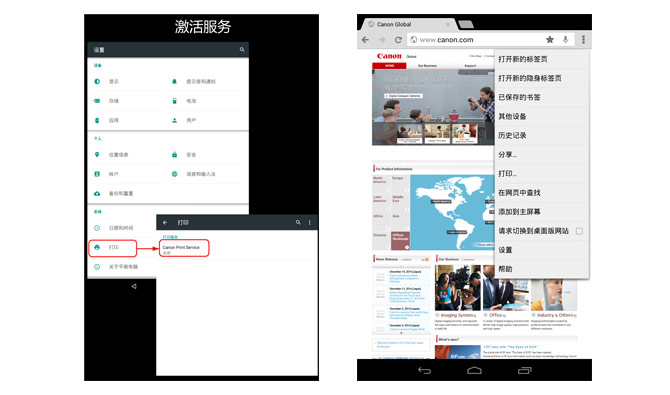Tap the search icon in Settings header
The width and height of the screenshot is (670, 395).
242,50
